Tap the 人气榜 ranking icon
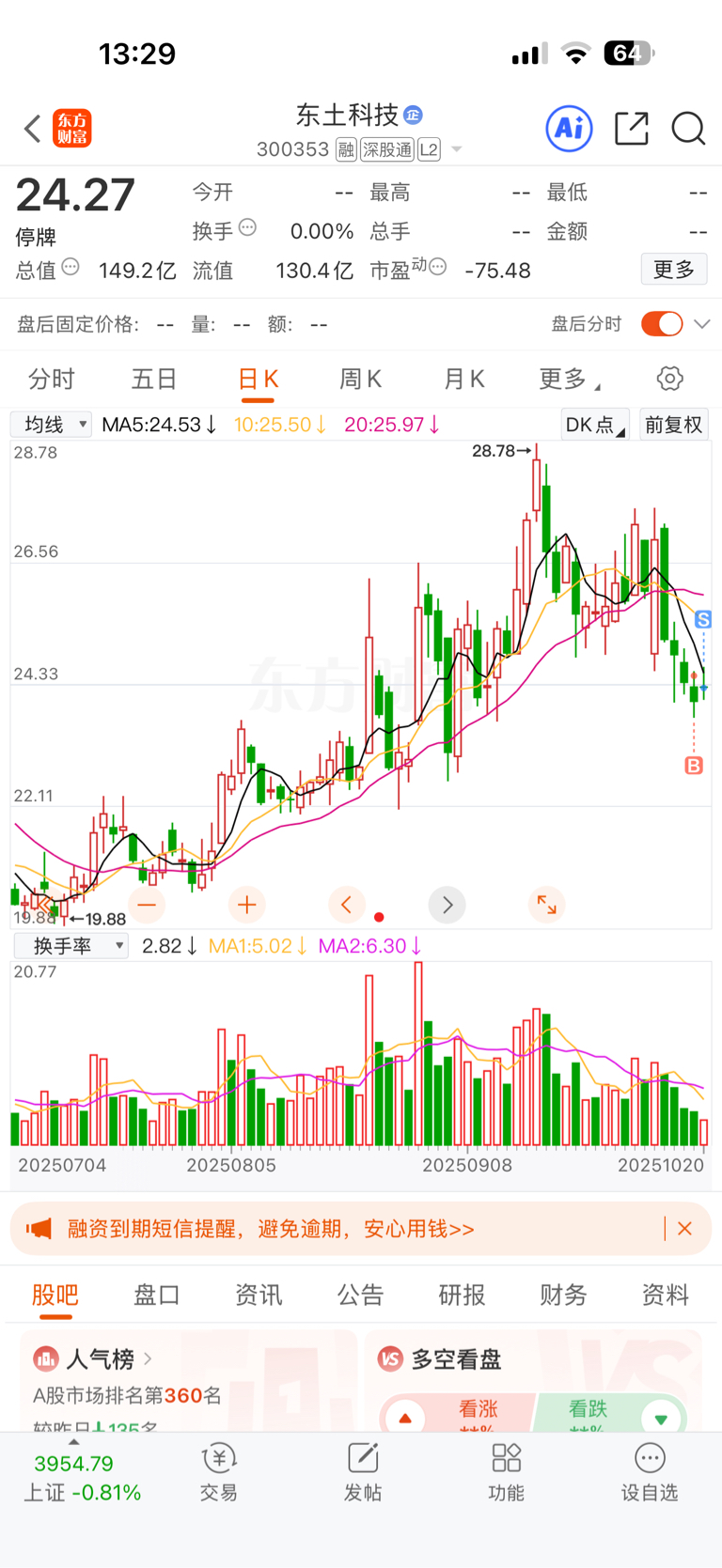722x1568 pixels. pyautogui.click(x=46, y=1358)
